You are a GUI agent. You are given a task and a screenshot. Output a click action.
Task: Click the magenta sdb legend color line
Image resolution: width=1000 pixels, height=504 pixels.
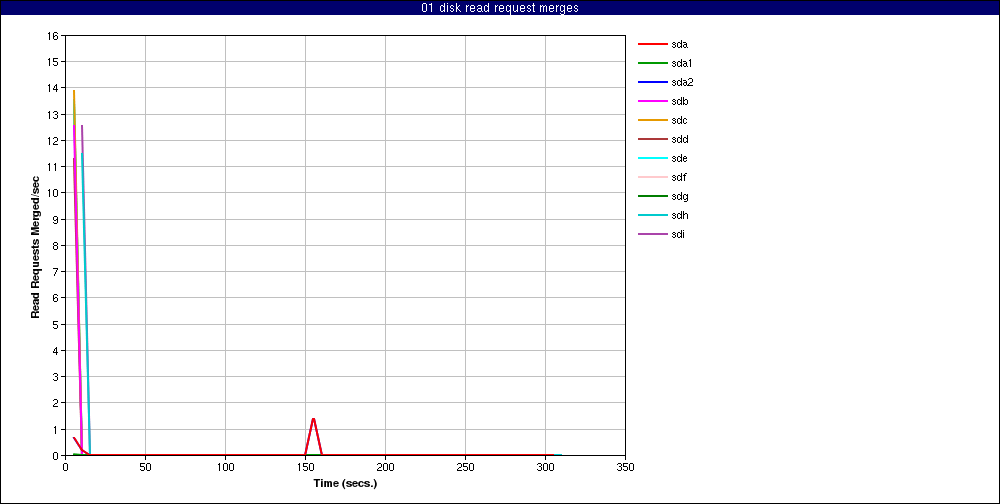652,101
